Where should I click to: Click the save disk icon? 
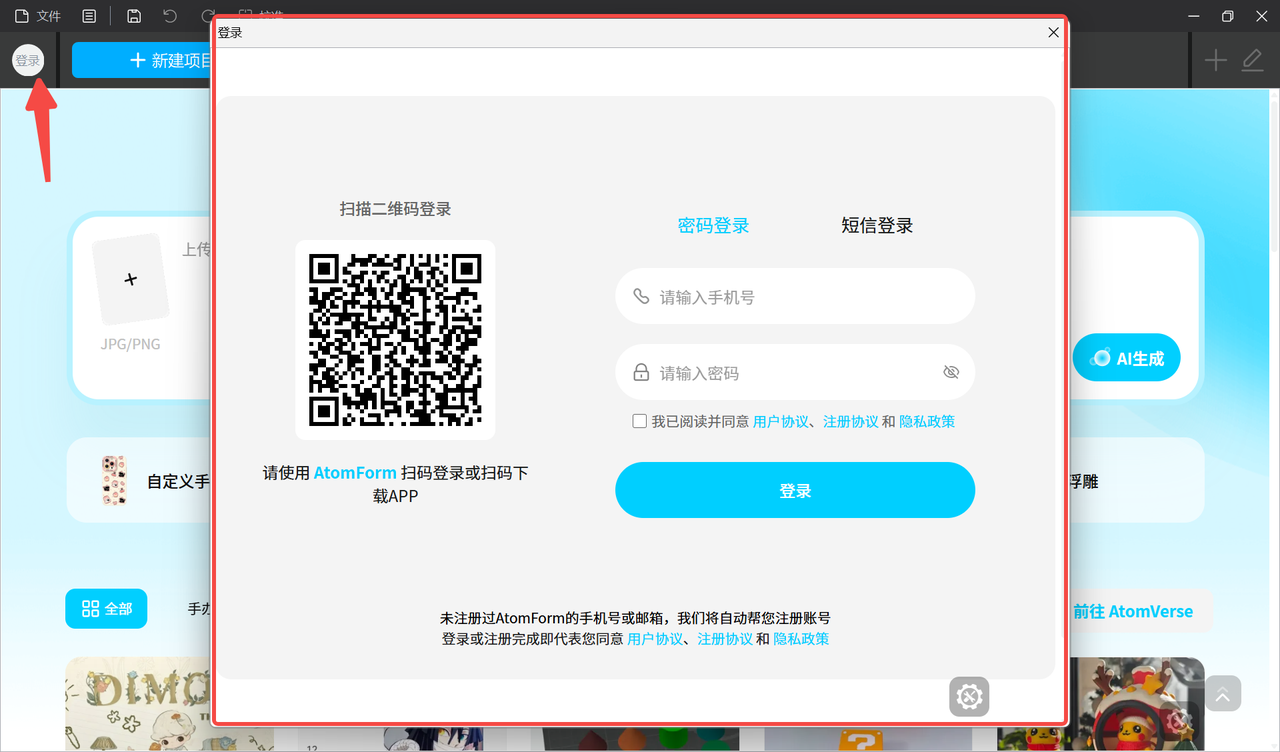(134, 16)
